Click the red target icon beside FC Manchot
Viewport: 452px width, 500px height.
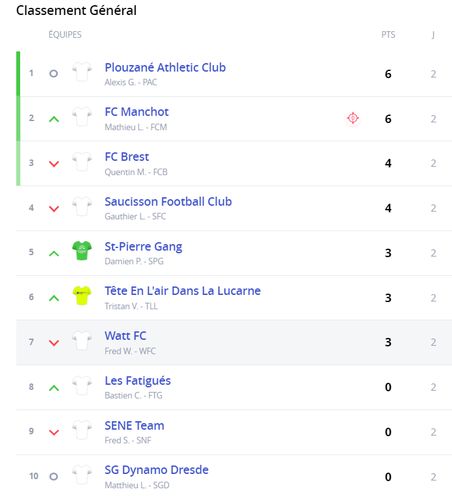(x=353, y=118)
